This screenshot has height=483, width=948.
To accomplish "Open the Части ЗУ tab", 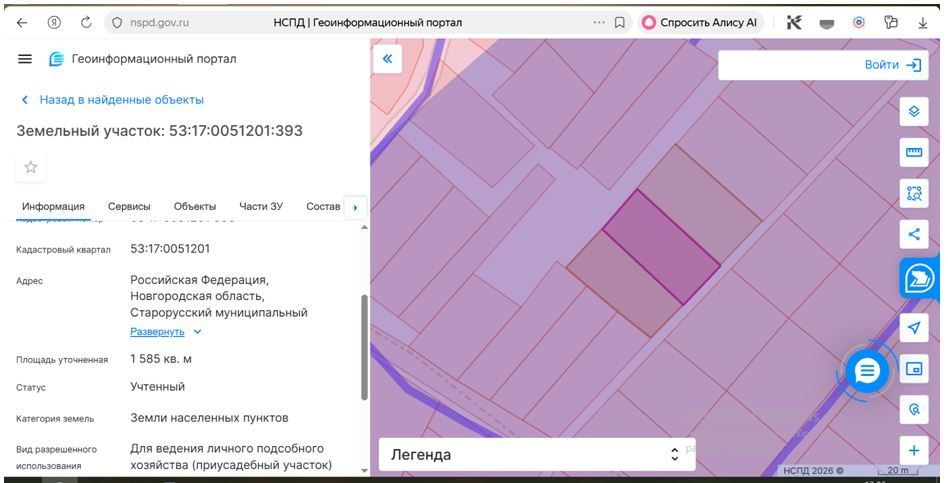I will click(261, 206).
